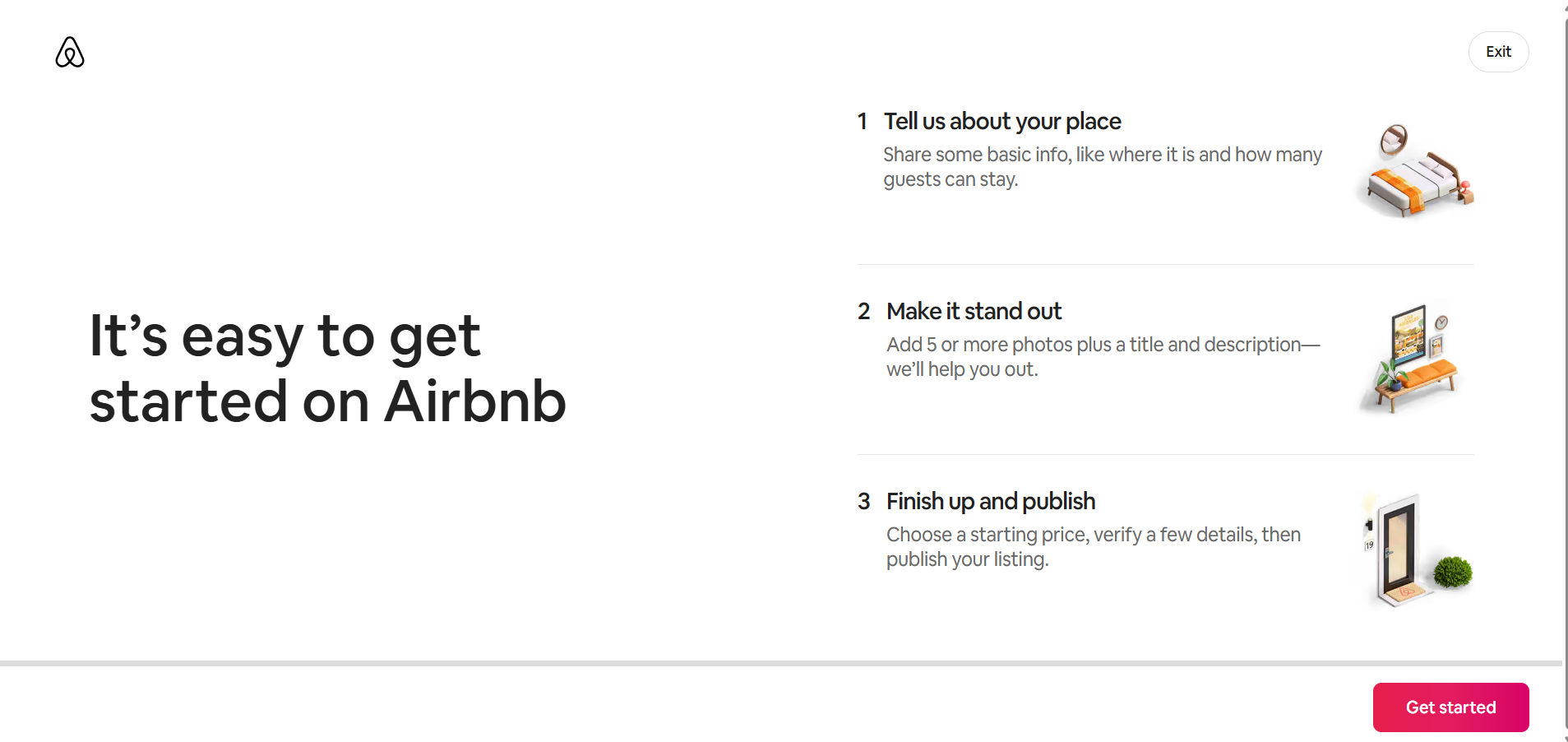The image size is (1568, 742).
Task: Click the front door illustration
Action: click(x=1397, y=550)
